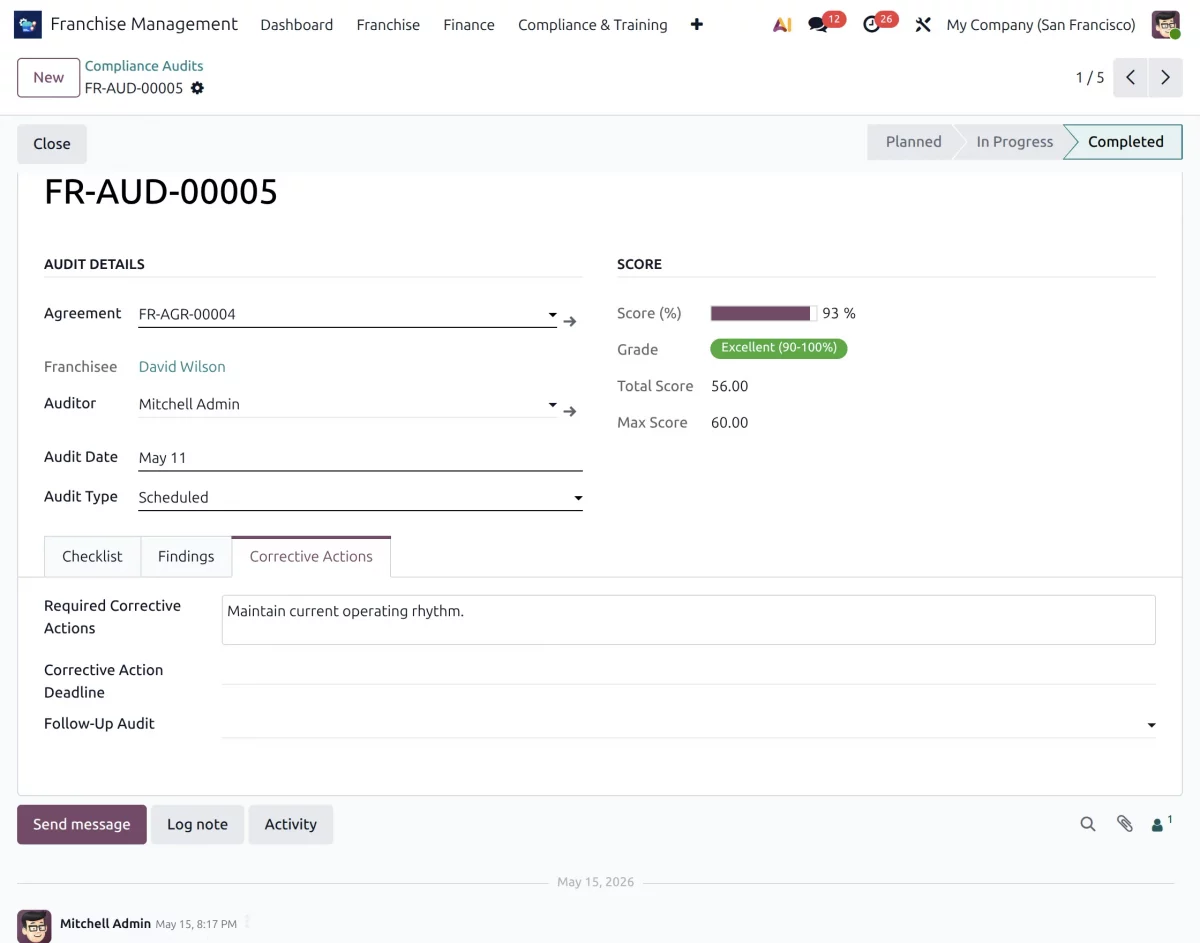Click the Audit Date field
This screenshot has width=1200, height=943.
[360, 457]
